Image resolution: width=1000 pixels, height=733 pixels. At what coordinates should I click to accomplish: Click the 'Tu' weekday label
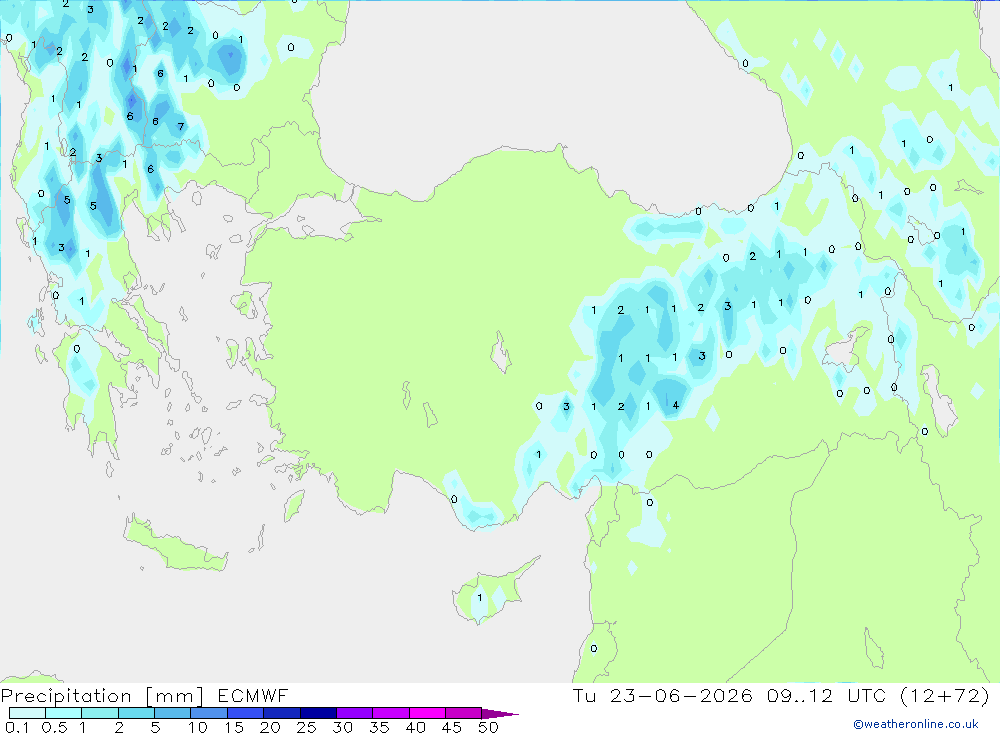(584, 695)
